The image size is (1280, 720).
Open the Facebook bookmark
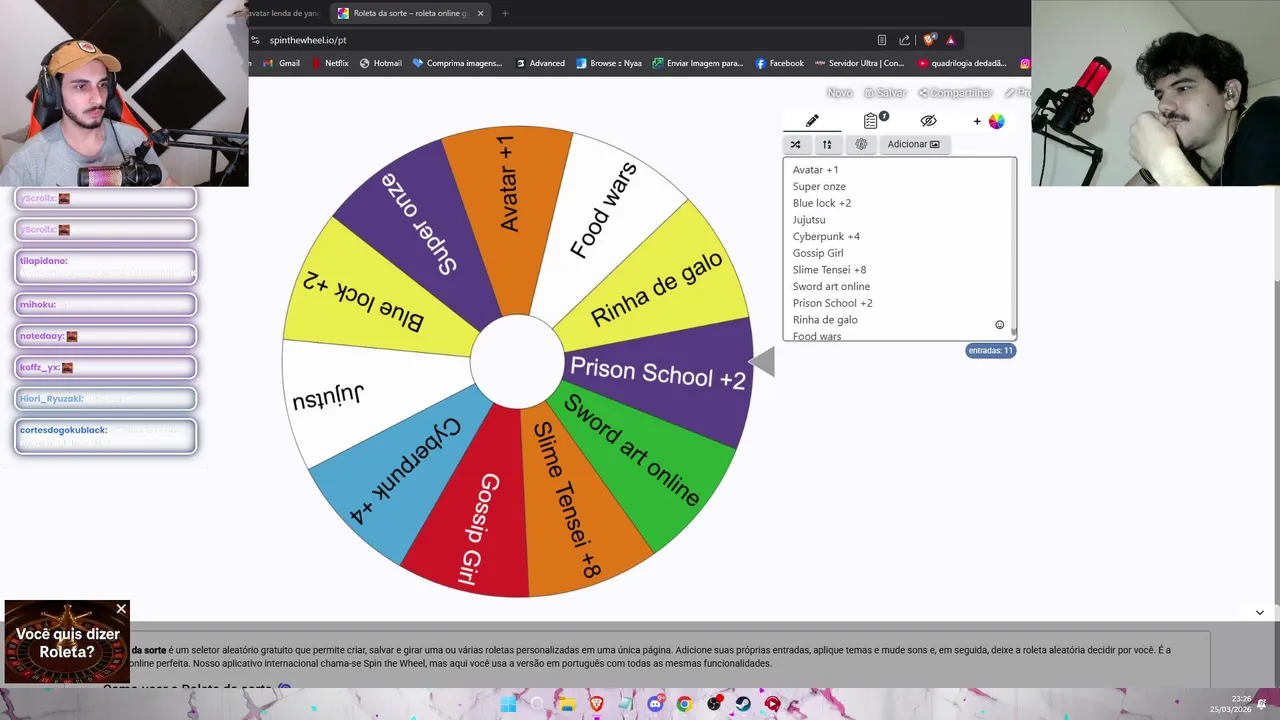(779, 63)
